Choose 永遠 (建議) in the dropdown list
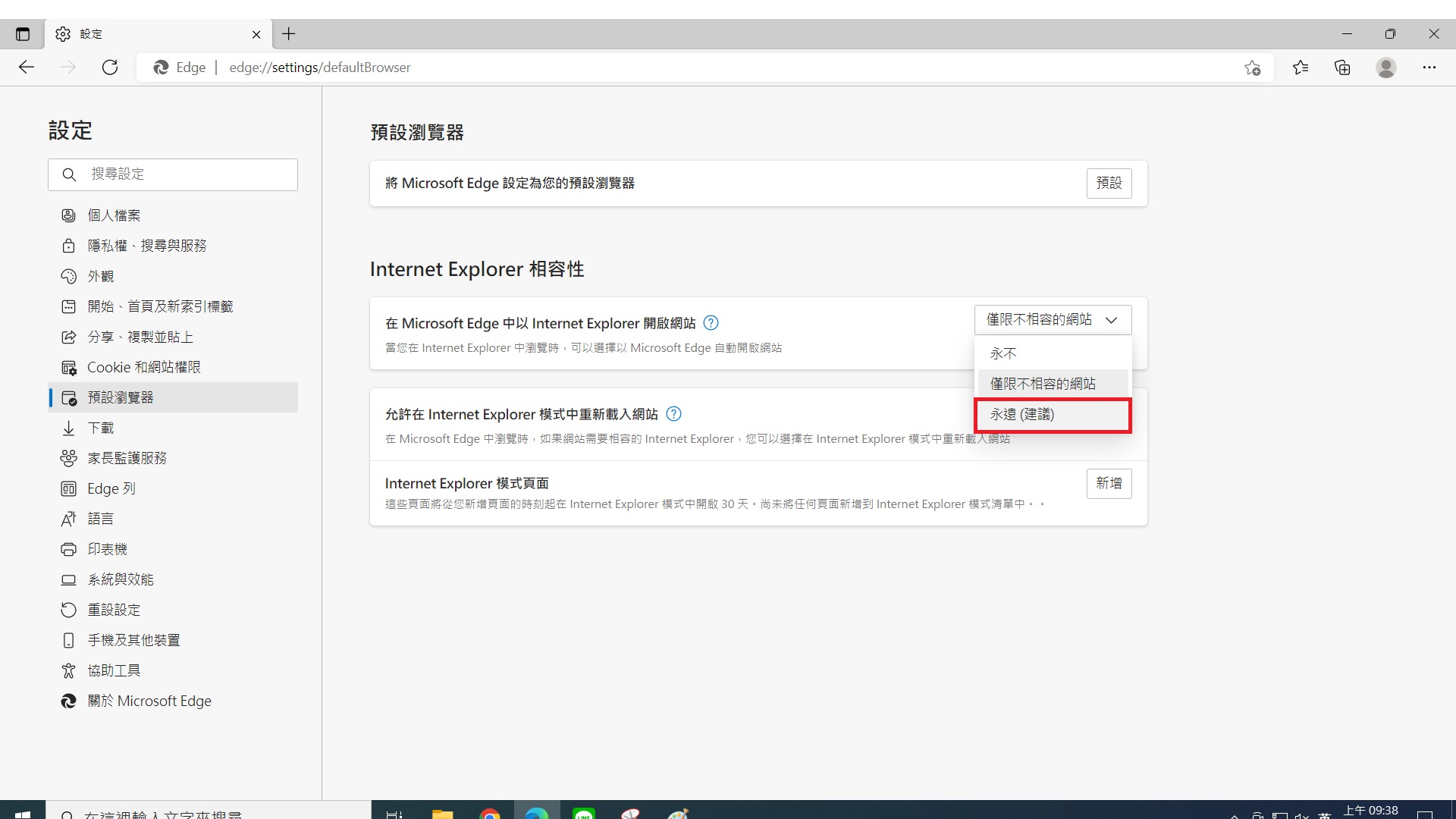 1053,415
